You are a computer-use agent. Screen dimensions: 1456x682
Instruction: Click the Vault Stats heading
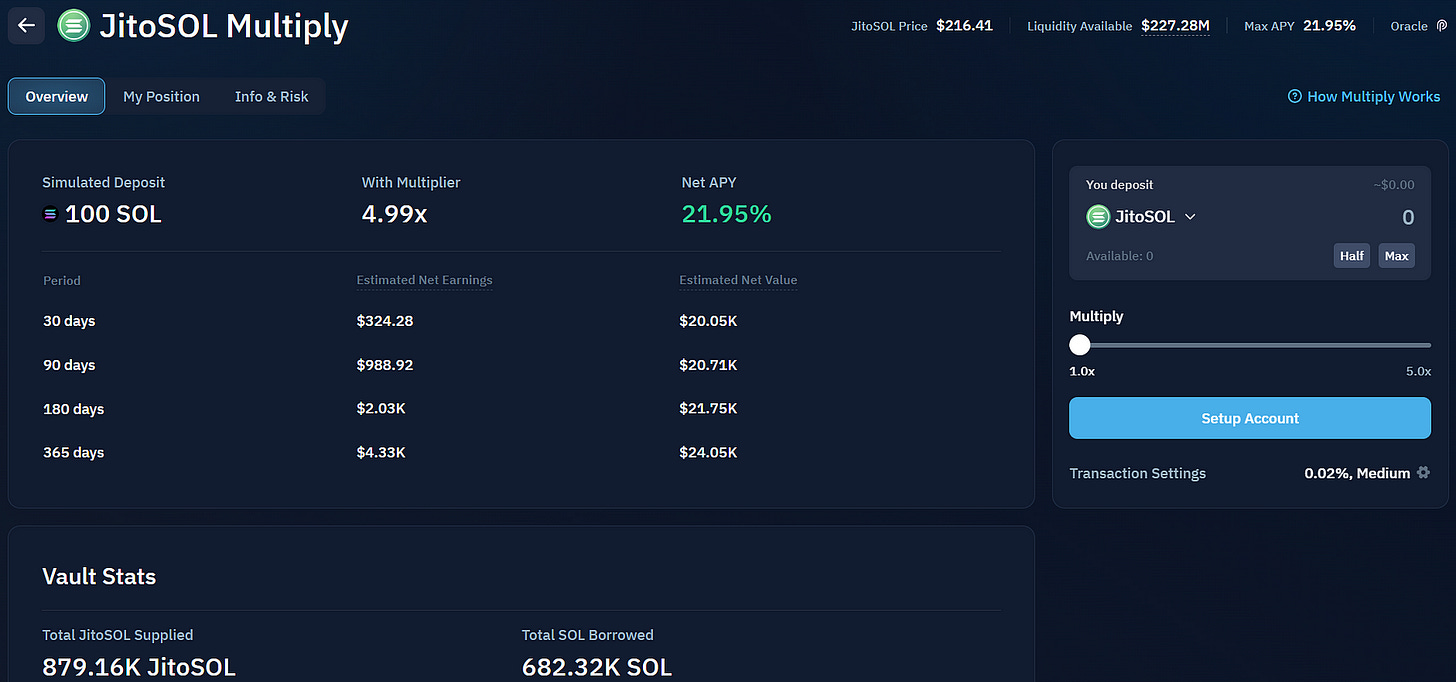click(x=99, y=576)
